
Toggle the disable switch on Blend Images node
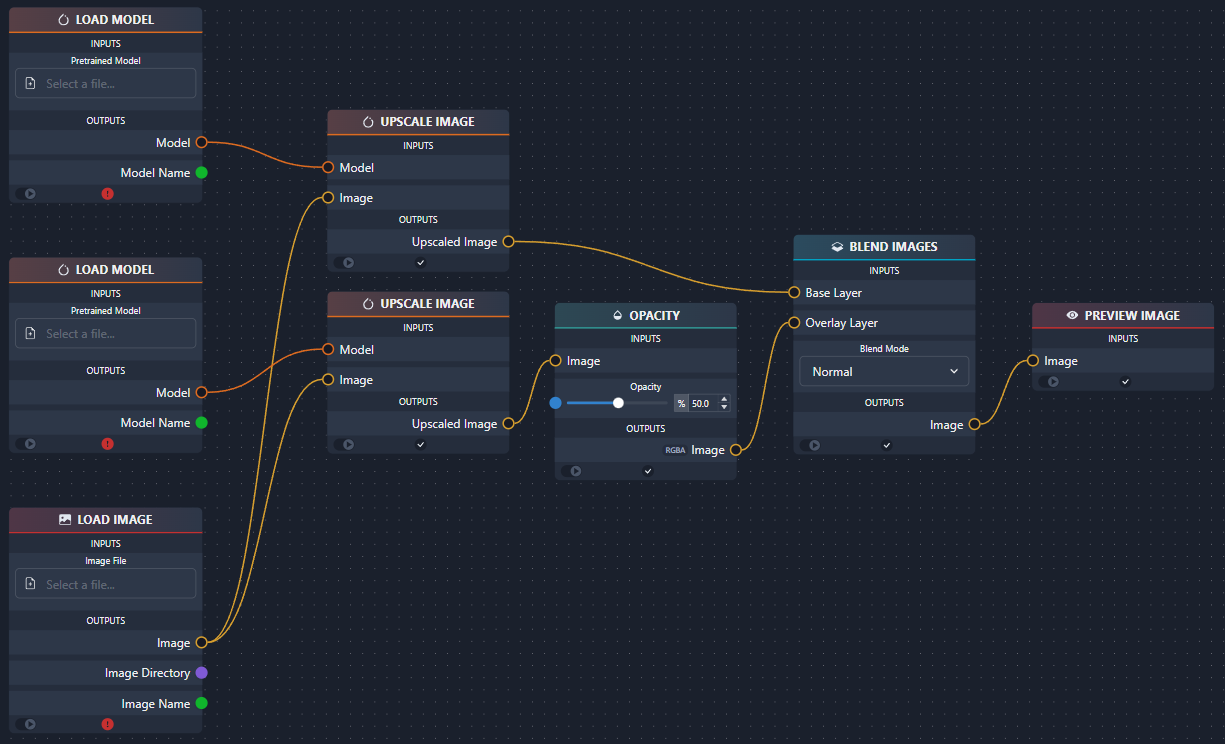(812, 445)
